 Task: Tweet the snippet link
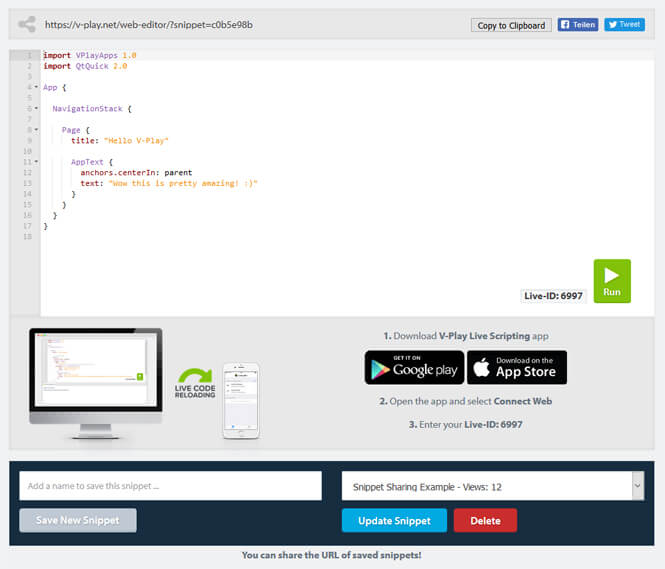point(624,25)
